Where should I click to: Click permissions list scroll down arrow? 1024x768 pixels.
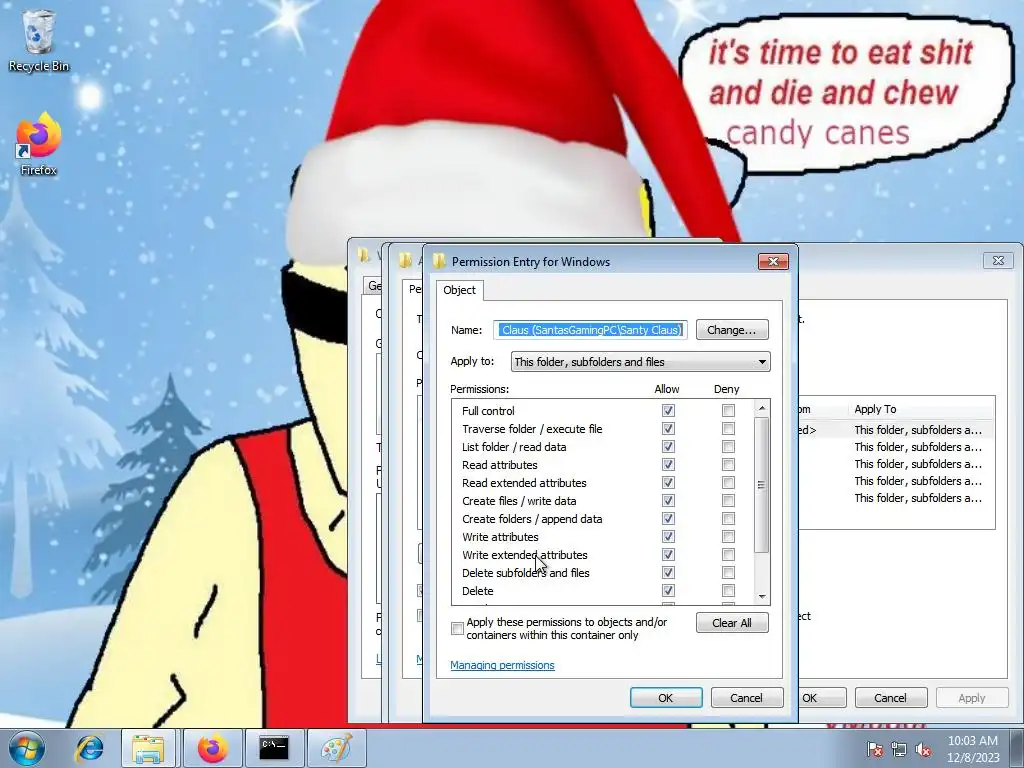761,597
